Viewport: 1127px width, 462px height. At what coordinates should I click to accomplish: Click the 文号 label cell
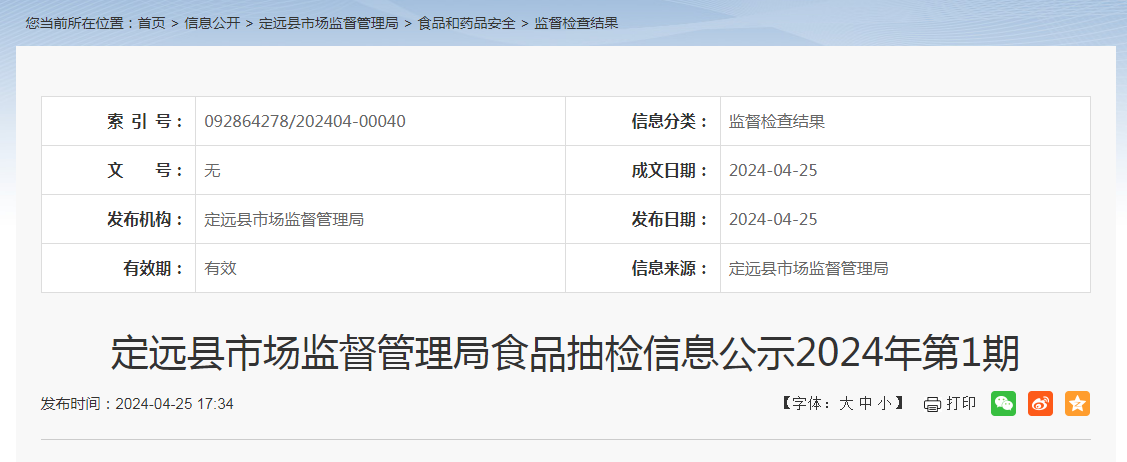pyautogui.click(x=119, y=170)
